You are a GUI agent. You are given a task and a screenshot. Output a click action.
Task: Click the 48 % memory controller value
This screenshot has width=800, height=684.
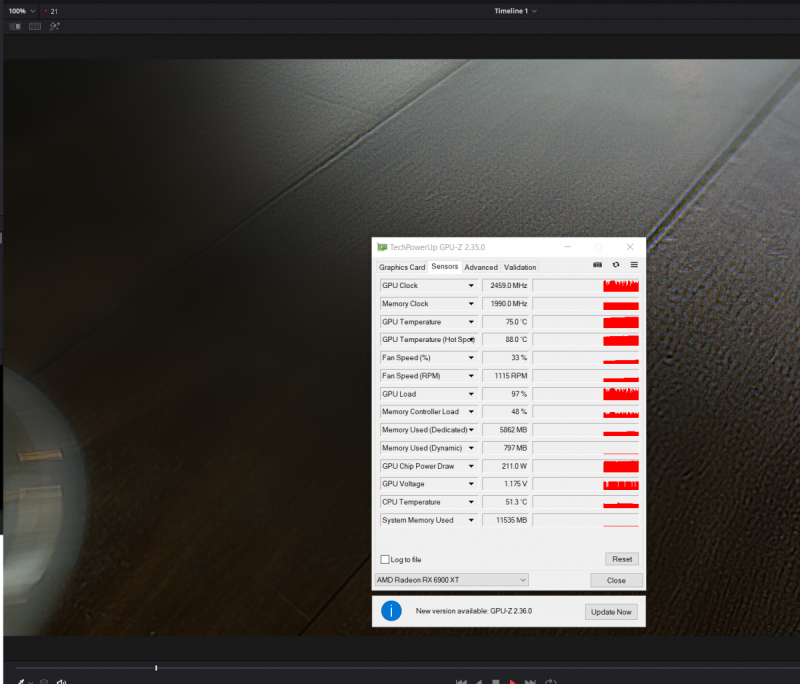[506, 412]
